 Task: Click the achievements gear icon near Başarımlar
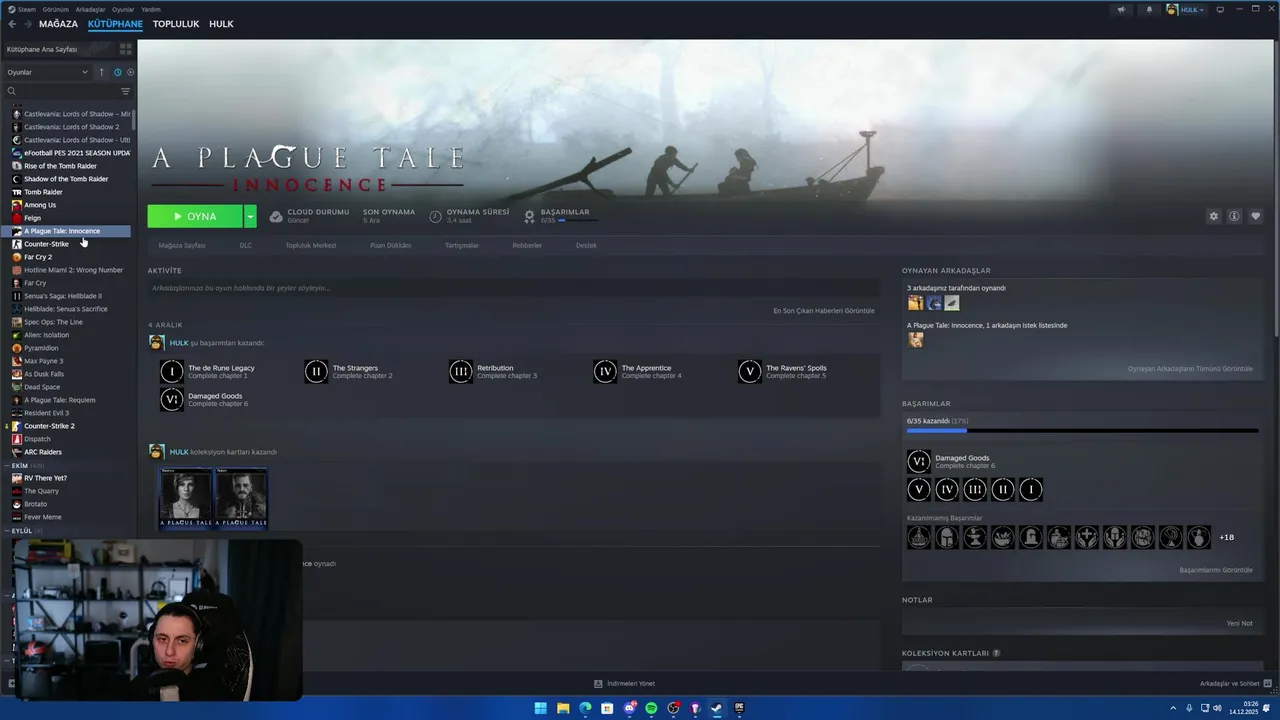pyautogui.click(x=530, y=216)
